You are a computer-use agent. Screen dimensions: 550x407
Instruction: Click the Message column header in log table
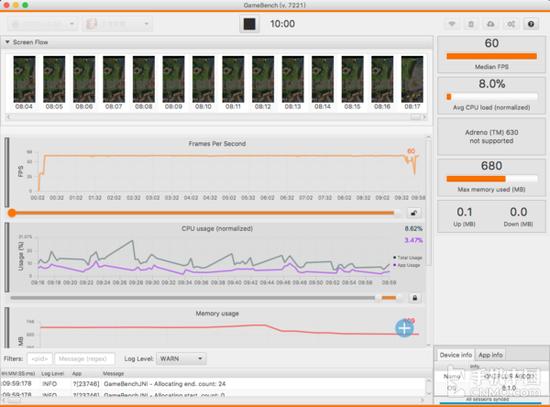(x=113, y=373)
